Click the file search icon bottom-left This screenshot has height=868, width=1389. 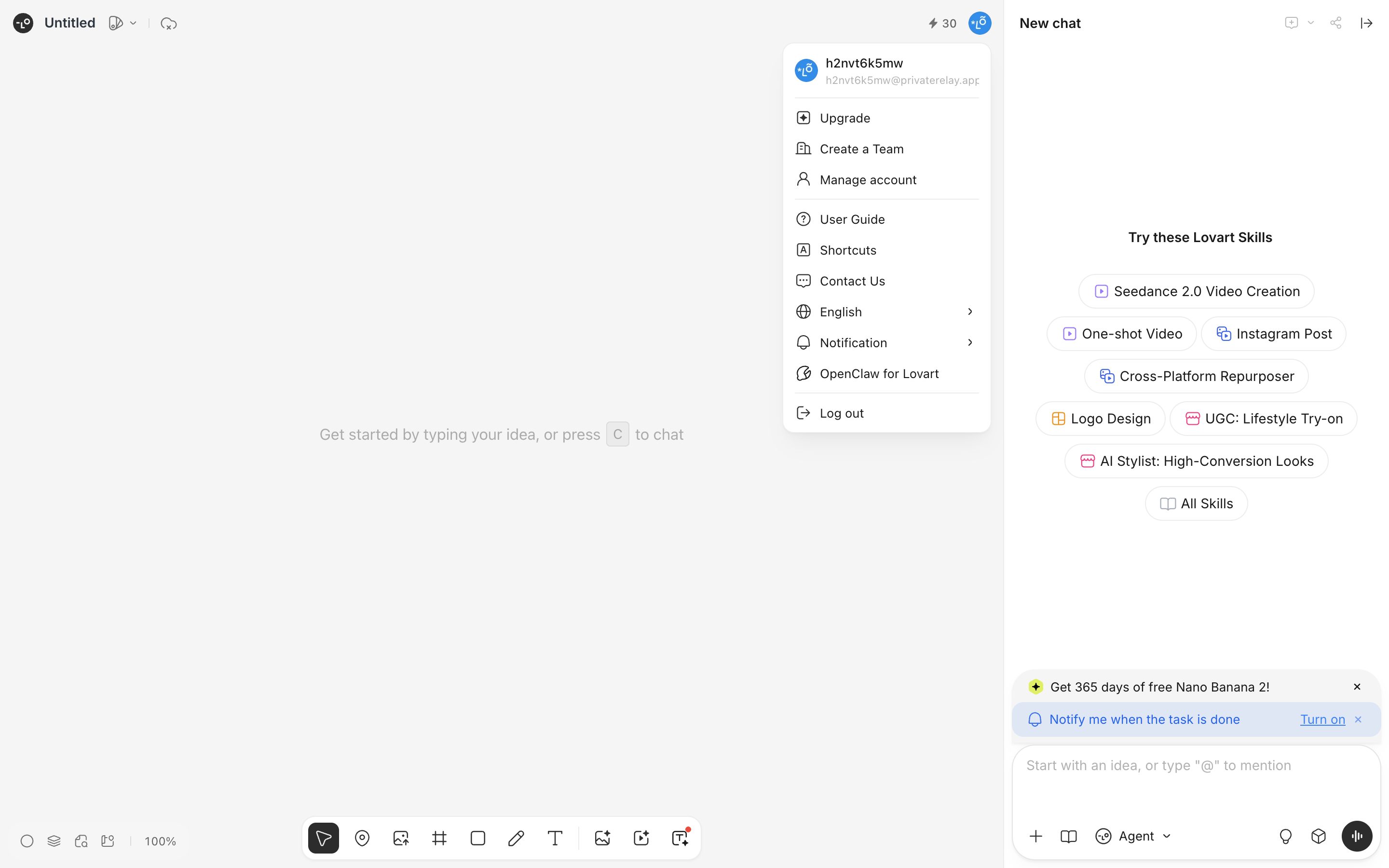81,841
